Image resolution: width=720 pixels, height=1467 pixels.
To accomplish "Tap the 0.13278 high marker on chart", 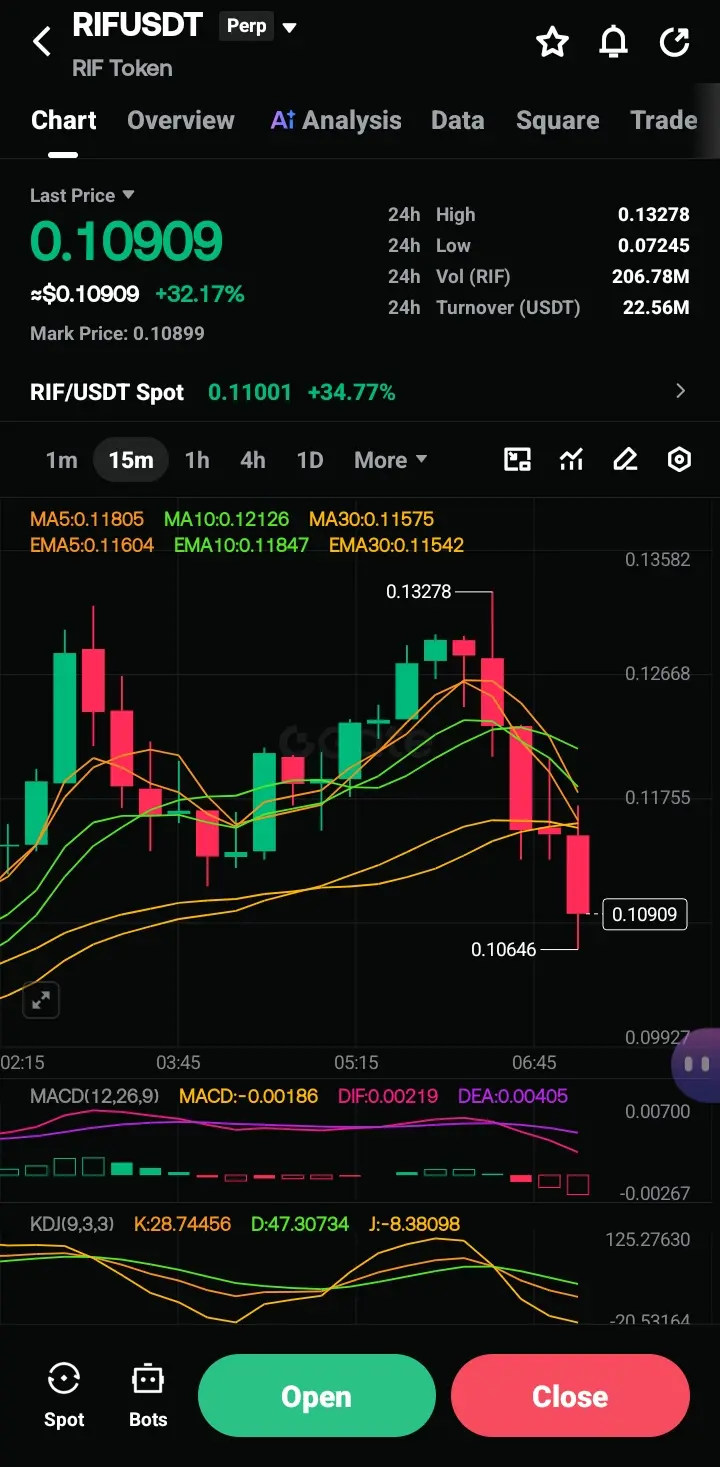I will tap(419, 592).
